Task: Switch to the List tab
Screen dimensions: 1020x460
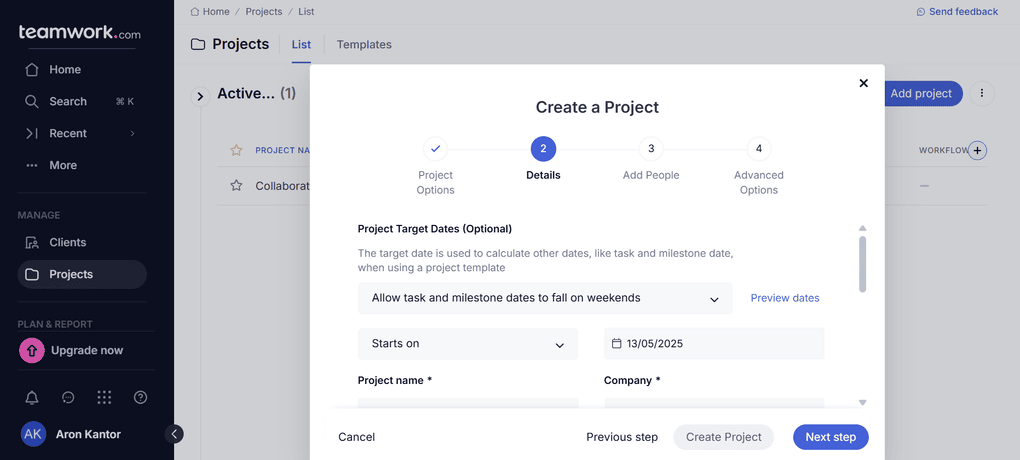Action: 301,45
